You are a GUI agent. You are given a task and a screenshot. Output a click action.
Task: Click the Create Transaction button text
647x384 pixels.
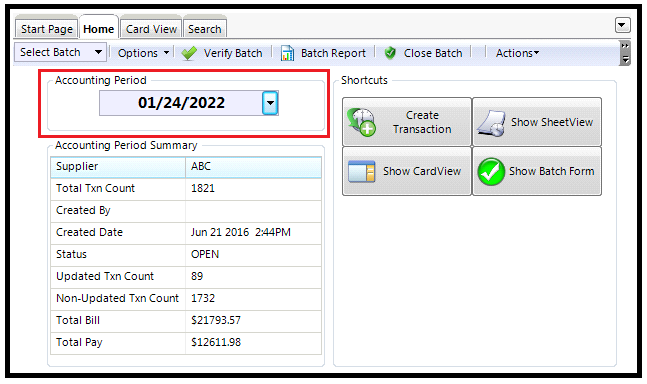422,122
